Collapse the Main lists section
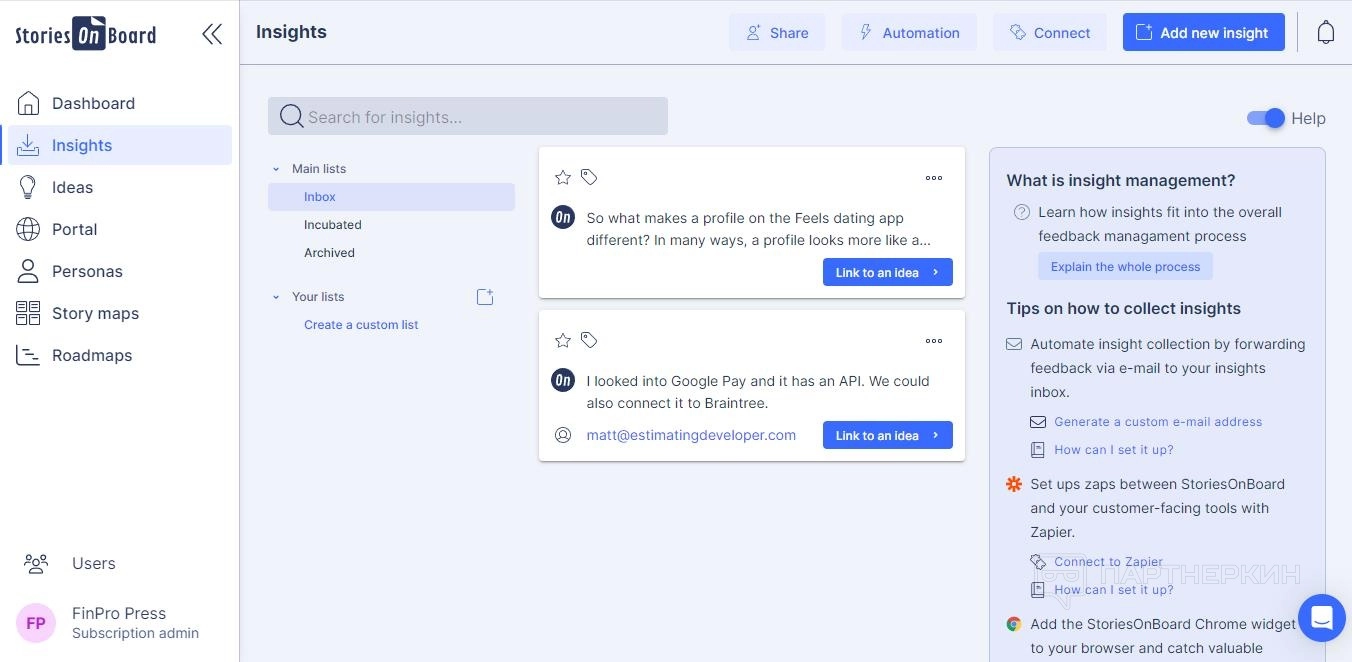Viewport: 1352px width, 662px height. (277, 169)
